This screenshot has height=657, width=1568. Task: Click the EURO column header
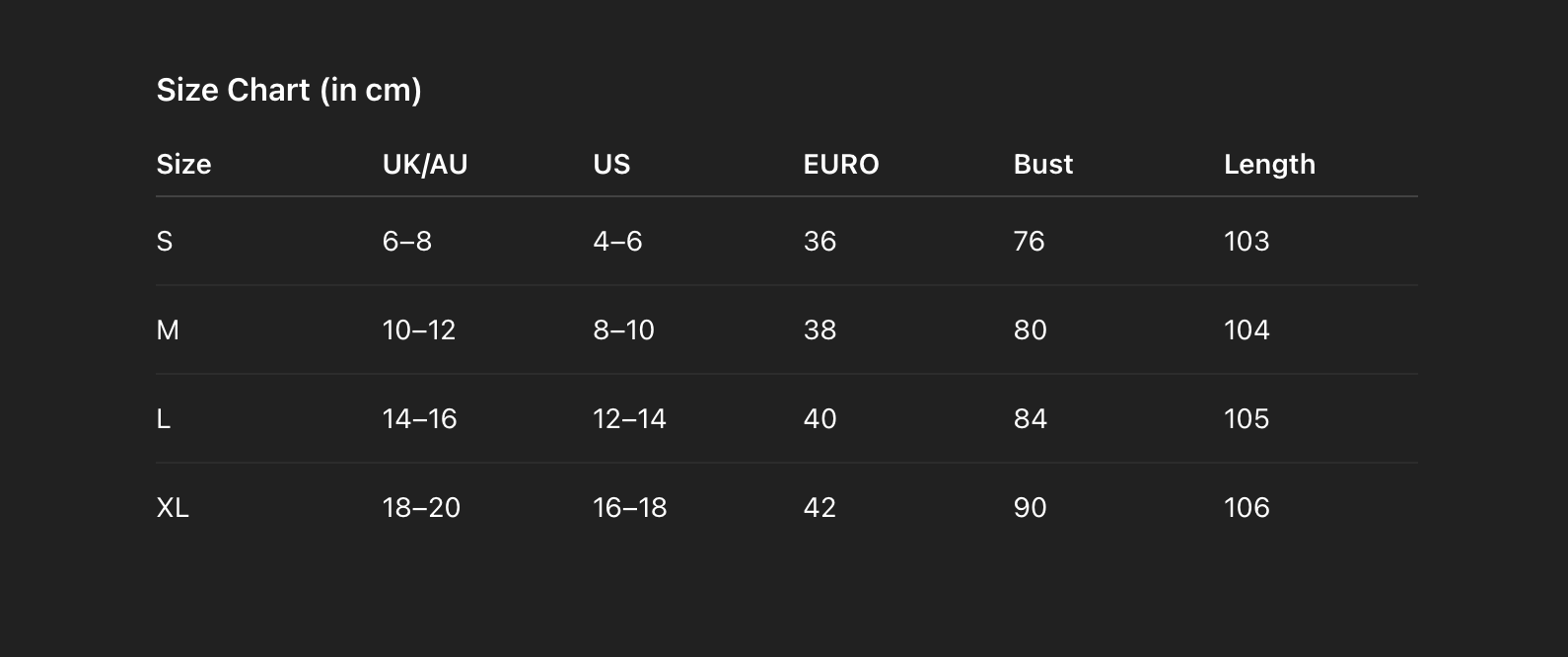pyautogui.click(x=841, y=164)
